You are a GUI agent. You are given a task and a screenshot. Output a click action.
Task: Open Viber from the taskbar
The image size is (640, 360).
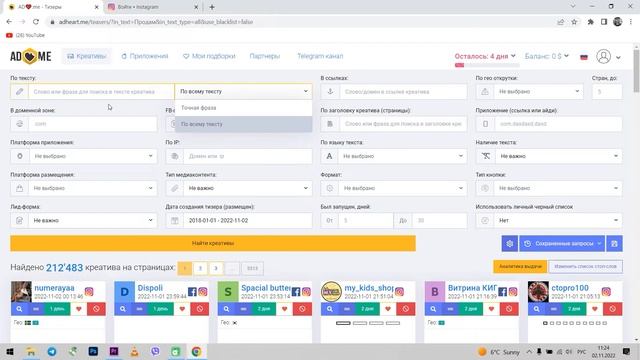click(x=155, y=351)
